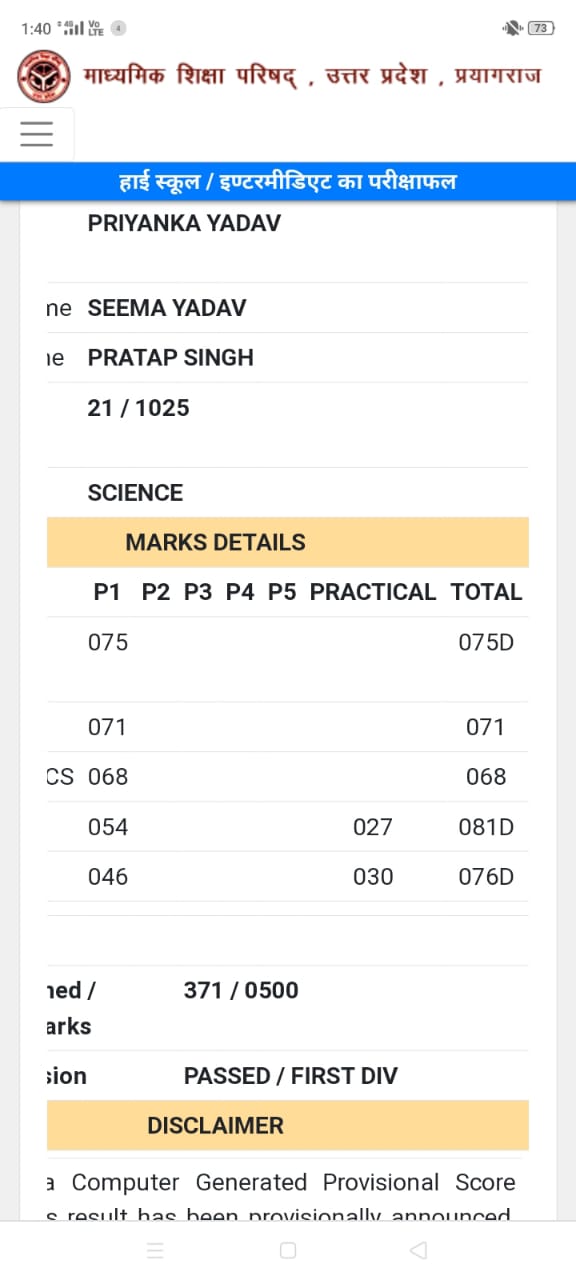Tap the battery indicator in status bar
The height and width of the screenshot is (1280, 576).
click(540, 28)
